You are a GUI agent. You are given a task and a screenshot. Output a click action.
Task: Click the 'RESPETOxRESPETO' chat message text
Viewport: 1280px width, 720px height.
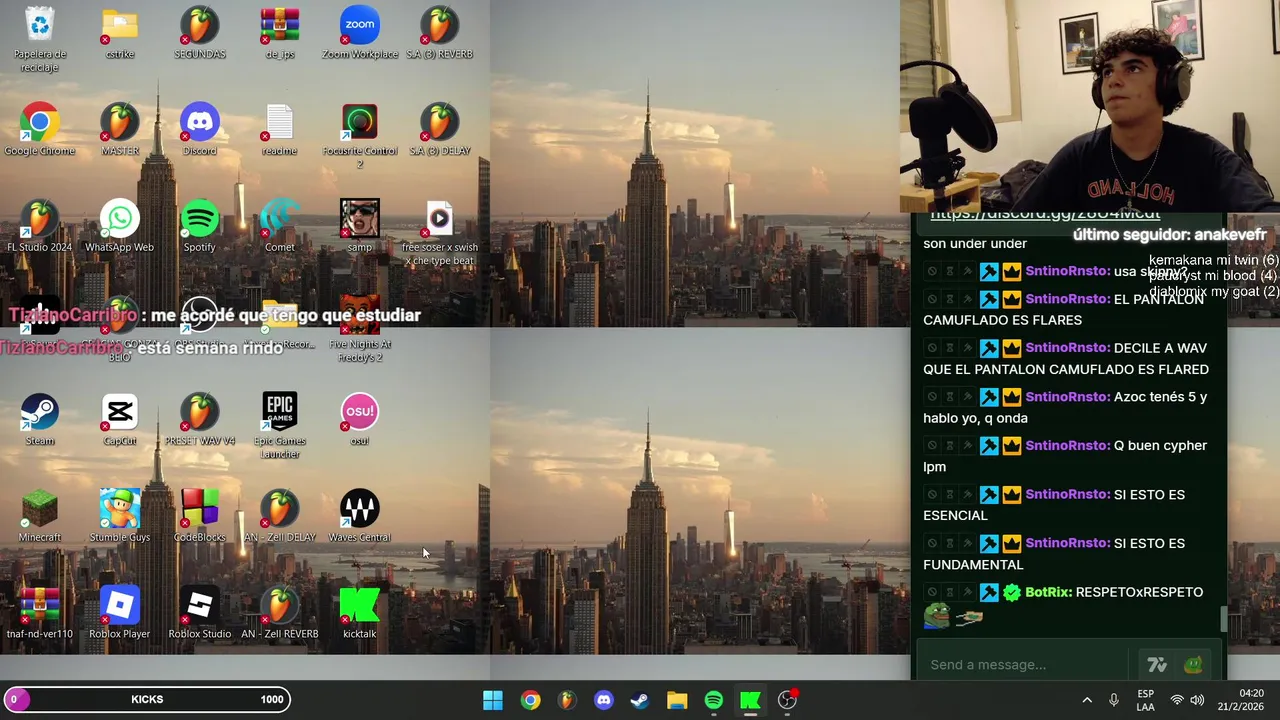[1140, 592]
